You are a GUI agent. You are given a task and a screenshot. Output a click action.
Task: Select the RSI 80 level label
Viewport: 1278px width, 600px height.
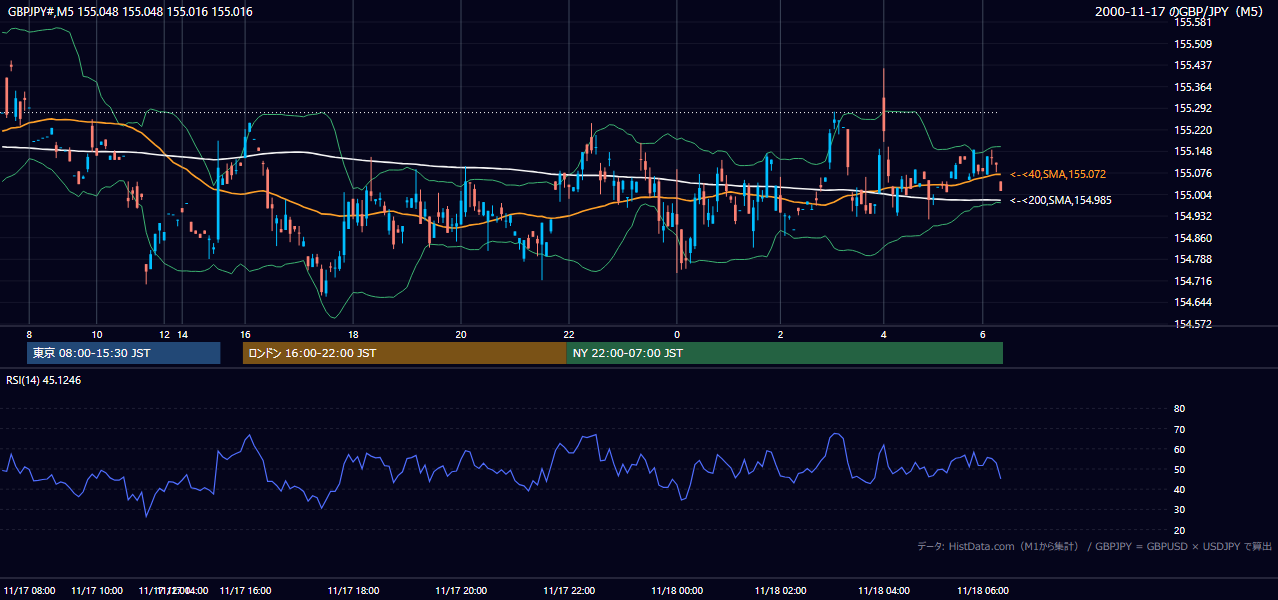tap(1179, 409)
